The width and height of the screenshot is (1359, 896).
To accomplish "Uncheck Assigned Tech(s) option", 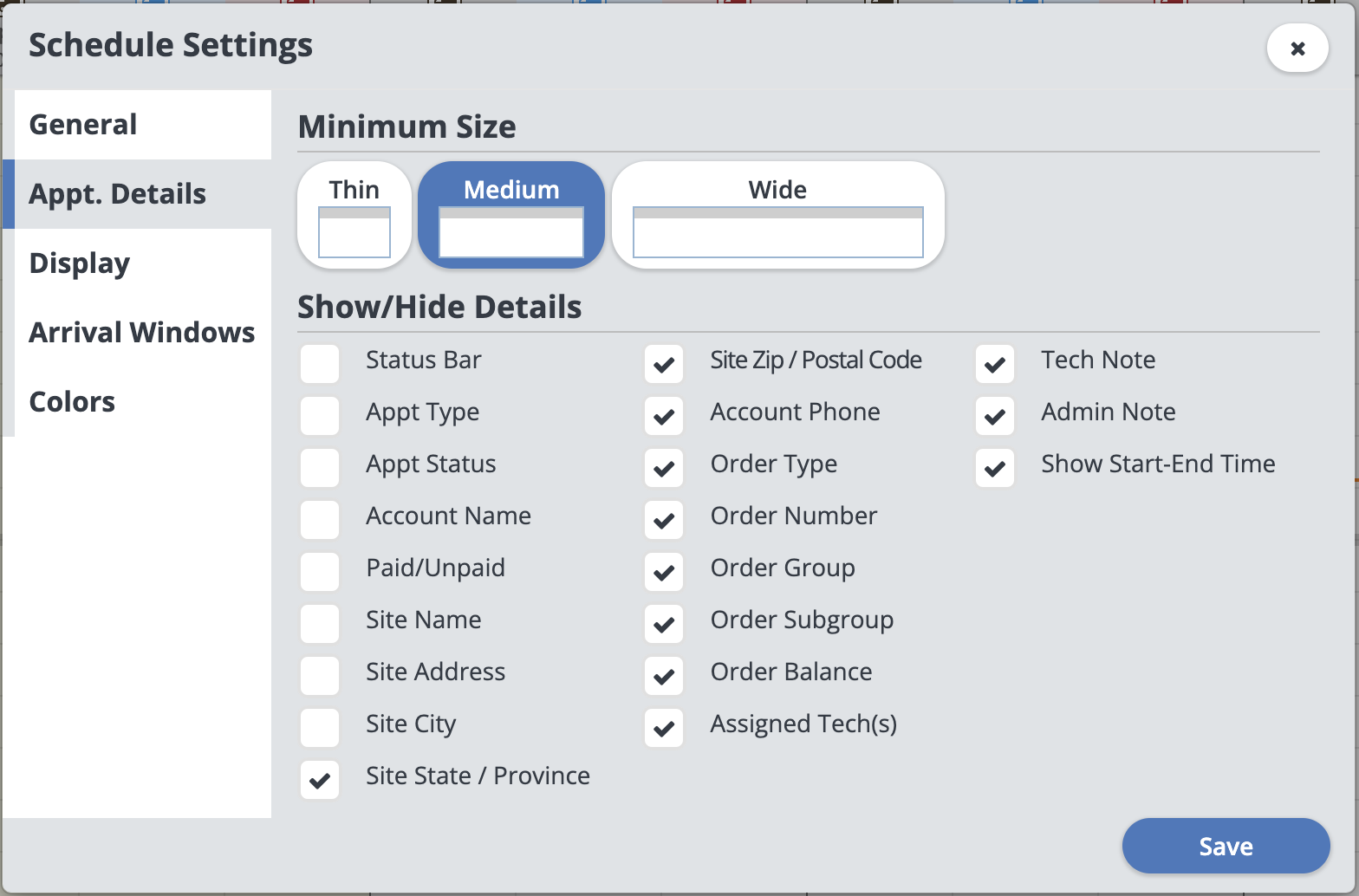I will 664,728.
